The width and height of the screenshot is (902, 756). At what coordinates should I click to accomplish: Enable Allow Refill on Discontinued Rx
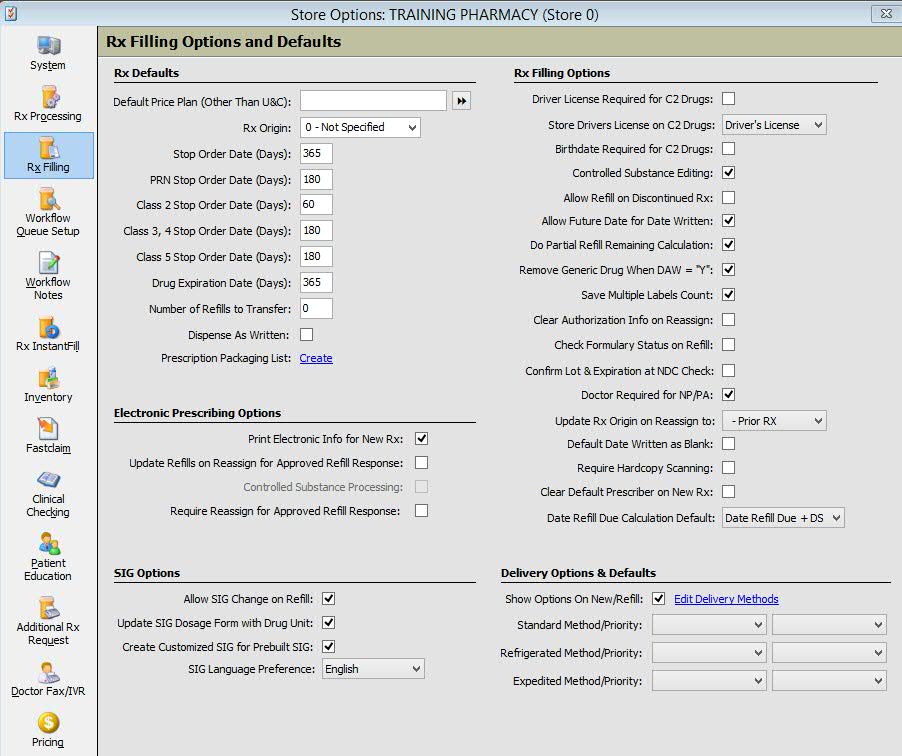click(x=728, y=197)
